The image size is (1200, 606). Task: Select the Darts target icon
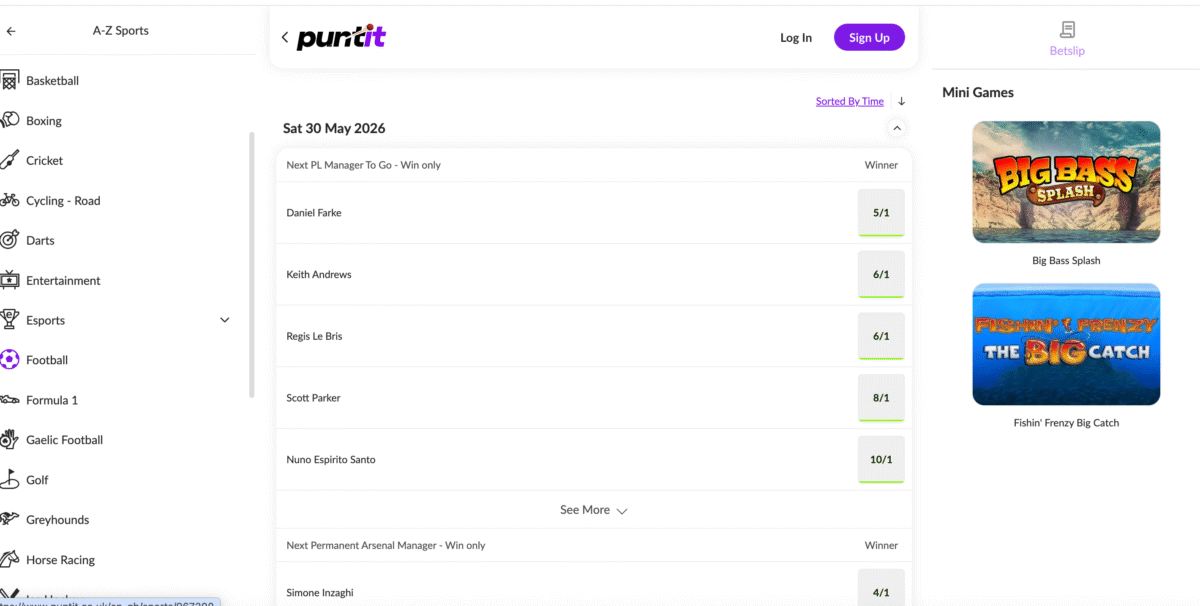click(10, 240)
